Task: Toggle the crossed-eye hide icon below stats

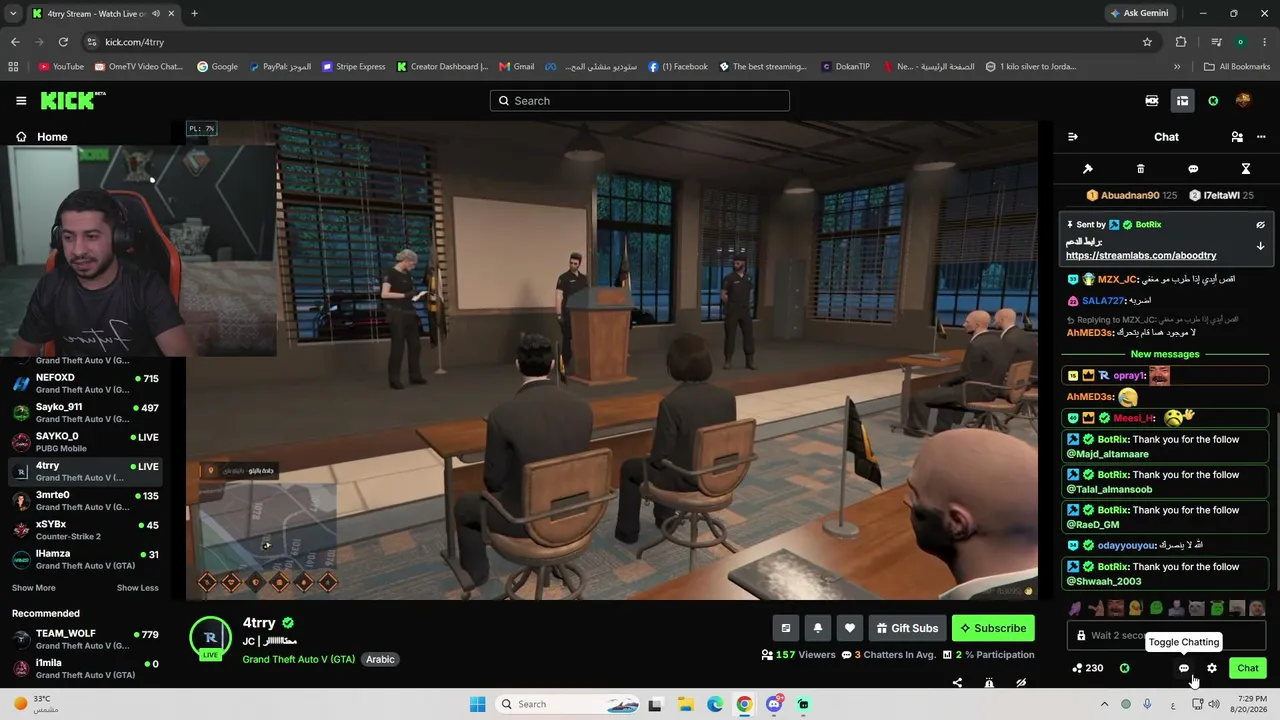Action: coord(1021,683)
